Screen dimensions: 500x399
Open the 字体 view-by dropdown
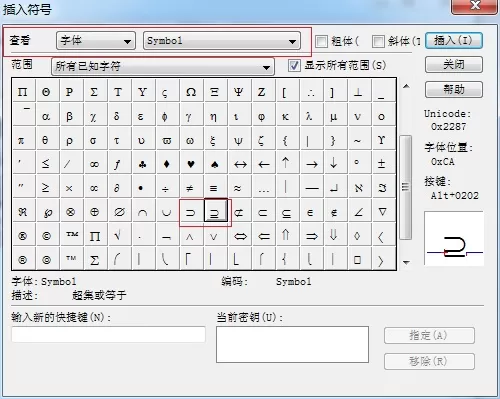pyautogui.click(x=96, y=41)
